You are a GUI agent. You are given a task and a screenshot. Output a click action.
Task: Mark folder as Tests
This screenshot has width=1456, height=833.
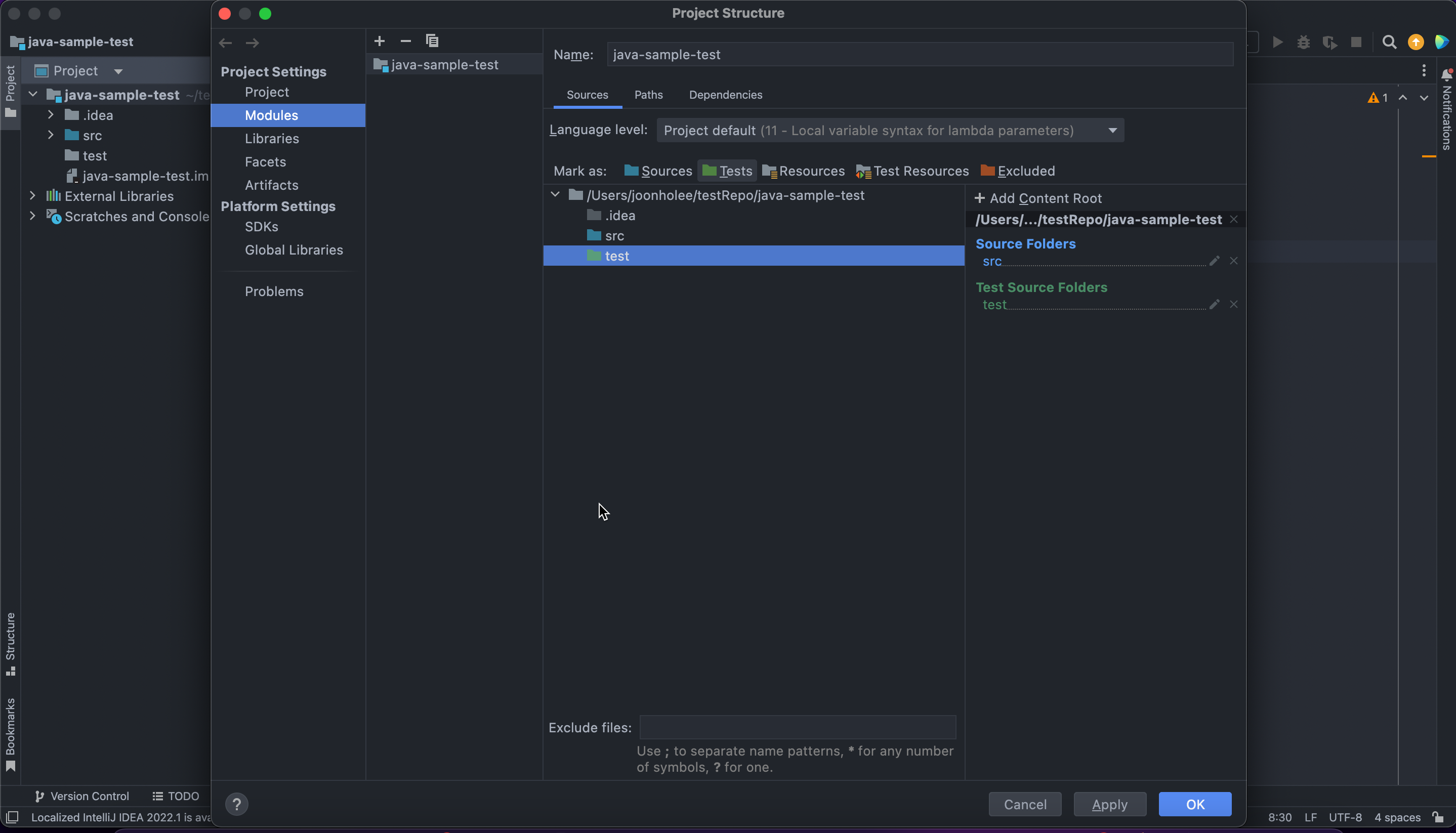(x=727, y=171)
